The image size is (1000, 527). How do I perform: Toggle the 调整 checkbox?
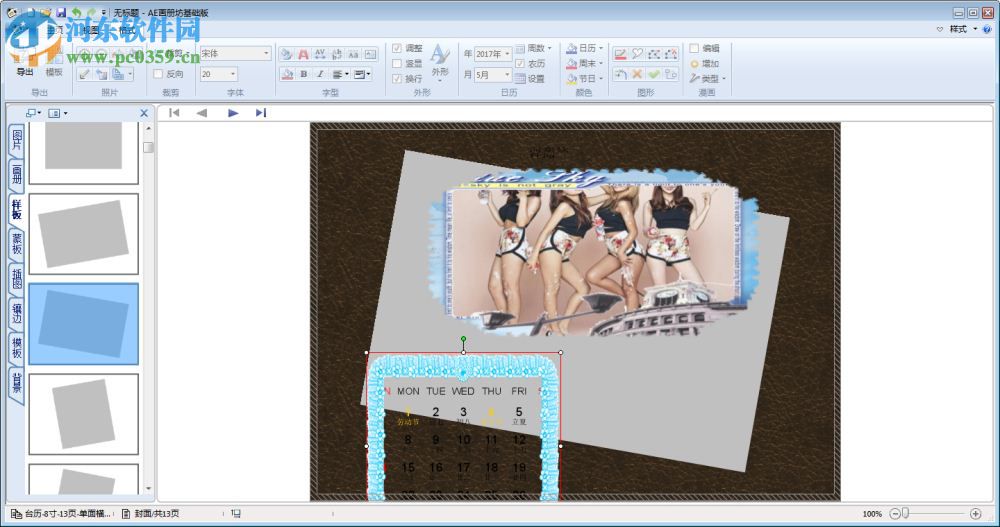(x=397, y=48)
